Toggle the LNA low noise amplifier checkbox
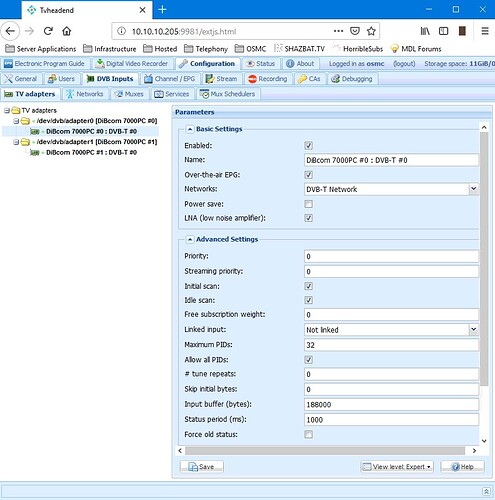 pos(309,218)
